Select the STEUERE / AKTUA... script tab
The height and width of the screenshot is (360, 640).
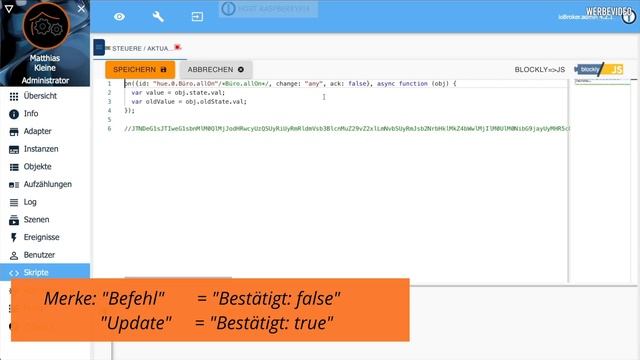[x=140, y=48]
